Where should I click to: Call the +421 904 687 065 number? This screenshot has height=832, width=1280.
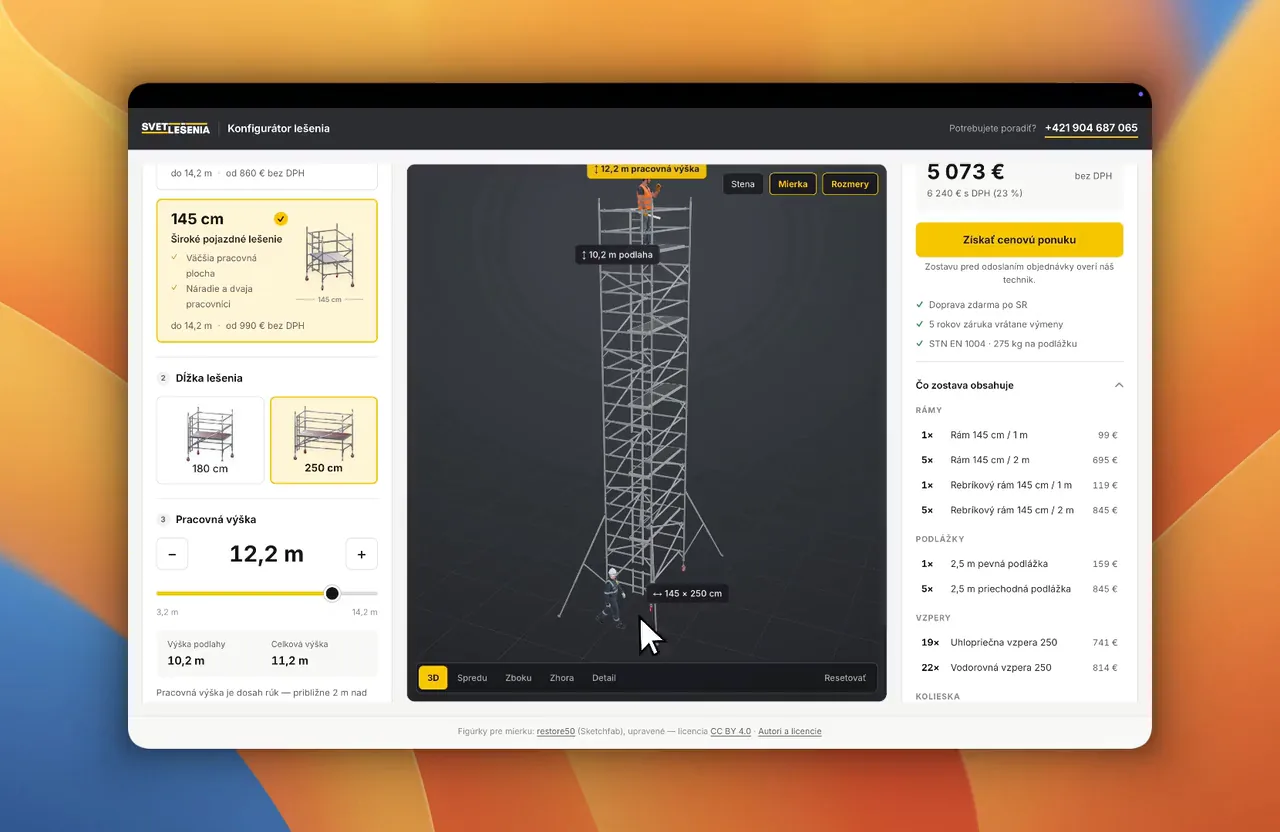coord(1091,129)
